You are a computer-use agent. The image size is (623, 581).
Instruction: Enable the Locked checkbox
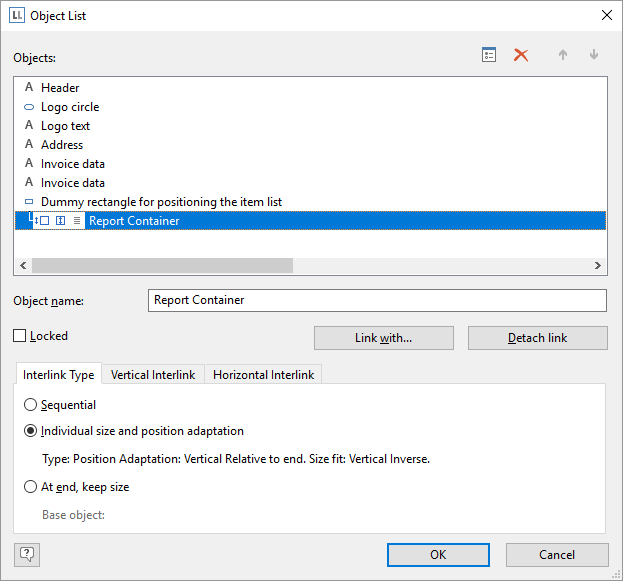pos(20,337)
